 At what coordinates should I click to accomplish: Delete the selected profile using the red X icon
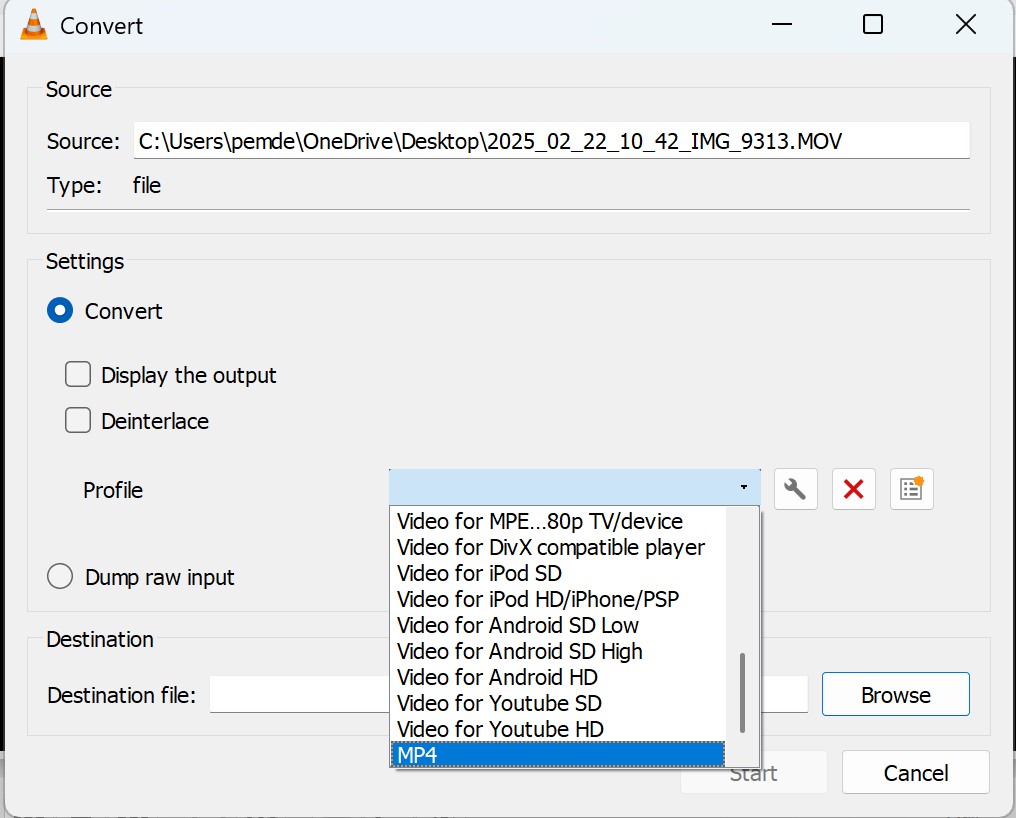click(853, 489)
